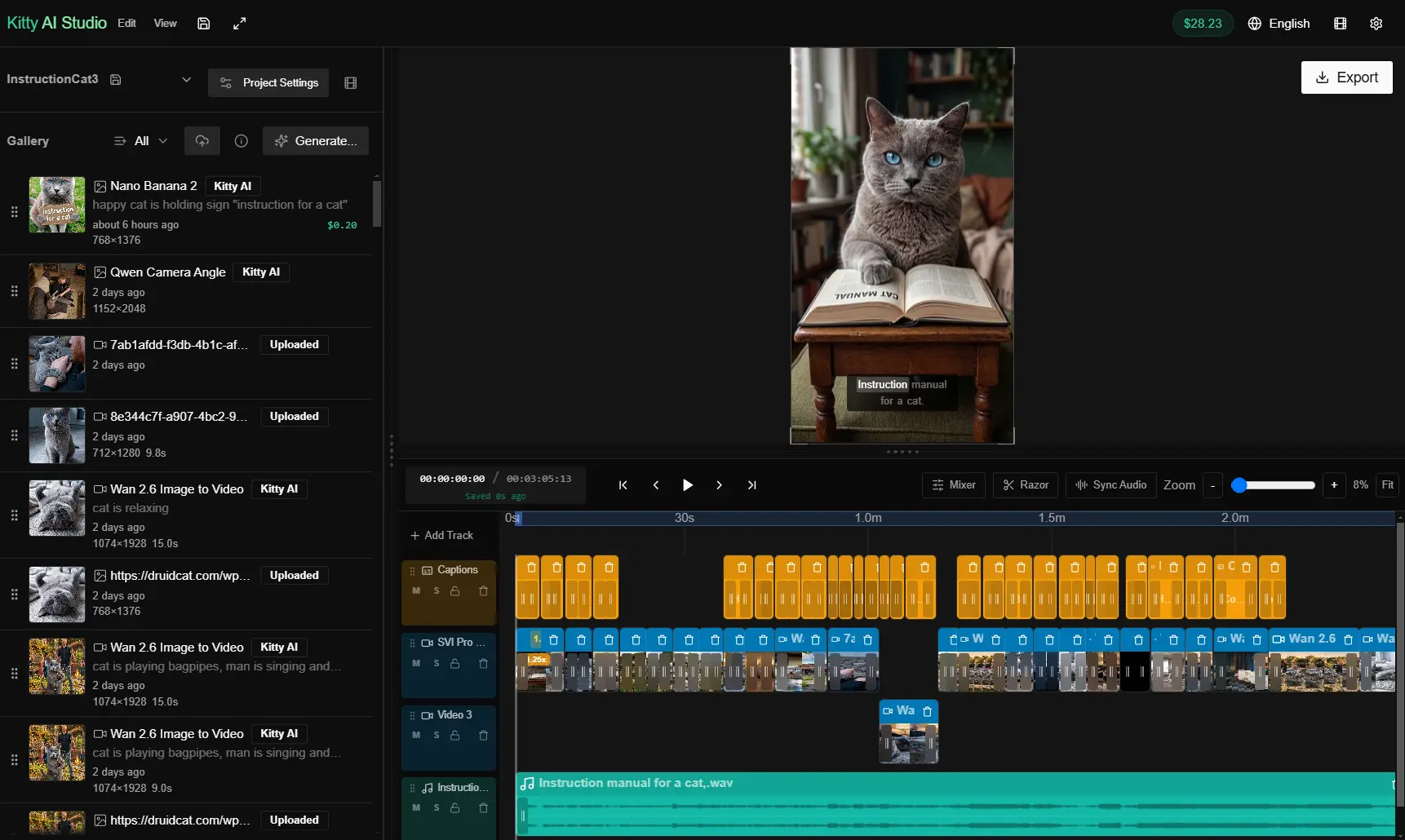Viewport: 1405px width, 840px height.
Task: Open the gallery All filter dropdown
Action: [140, 140]
